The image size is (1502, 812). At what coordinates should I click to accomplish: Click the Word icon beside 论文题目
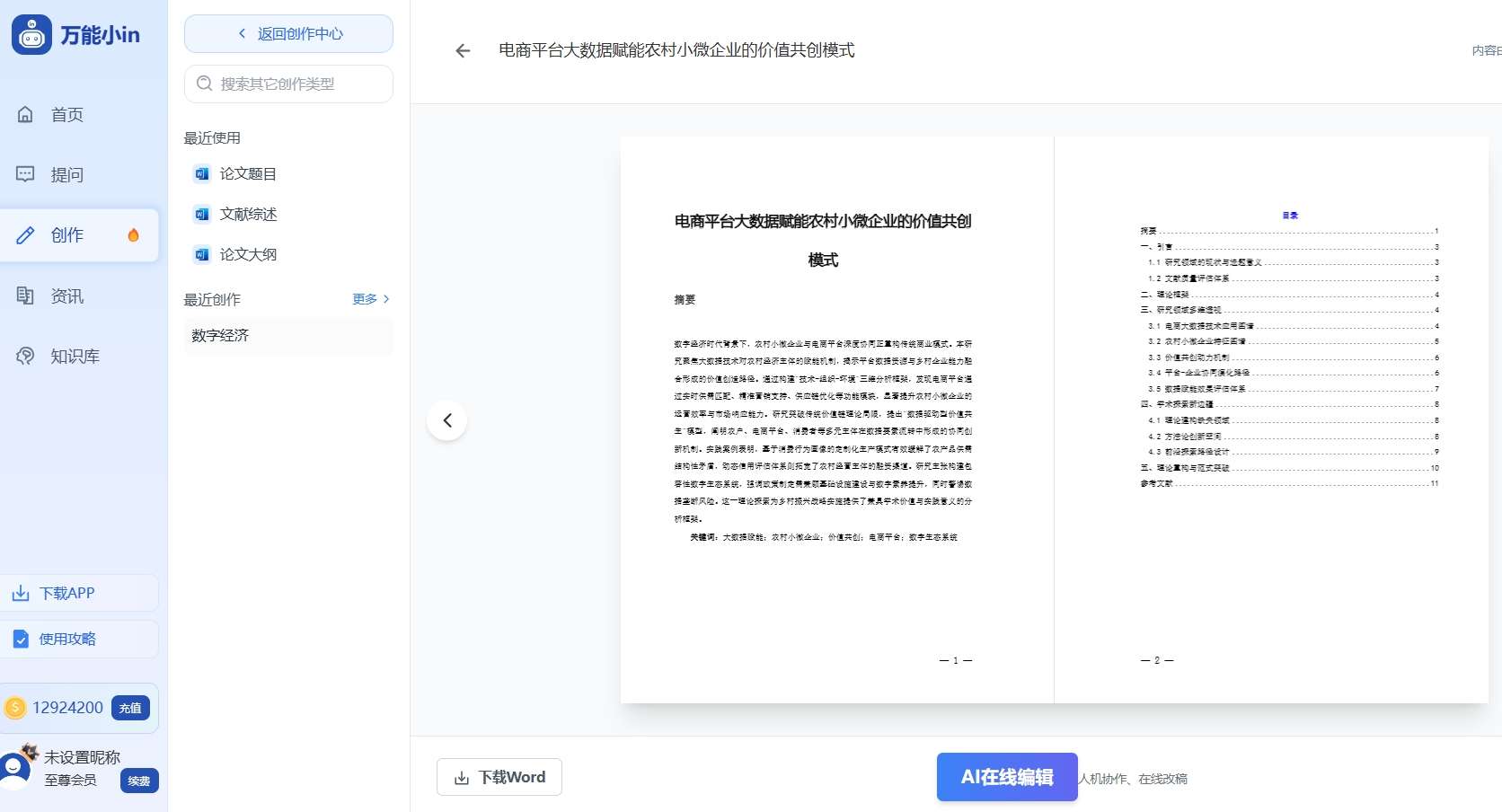[201, 173]
